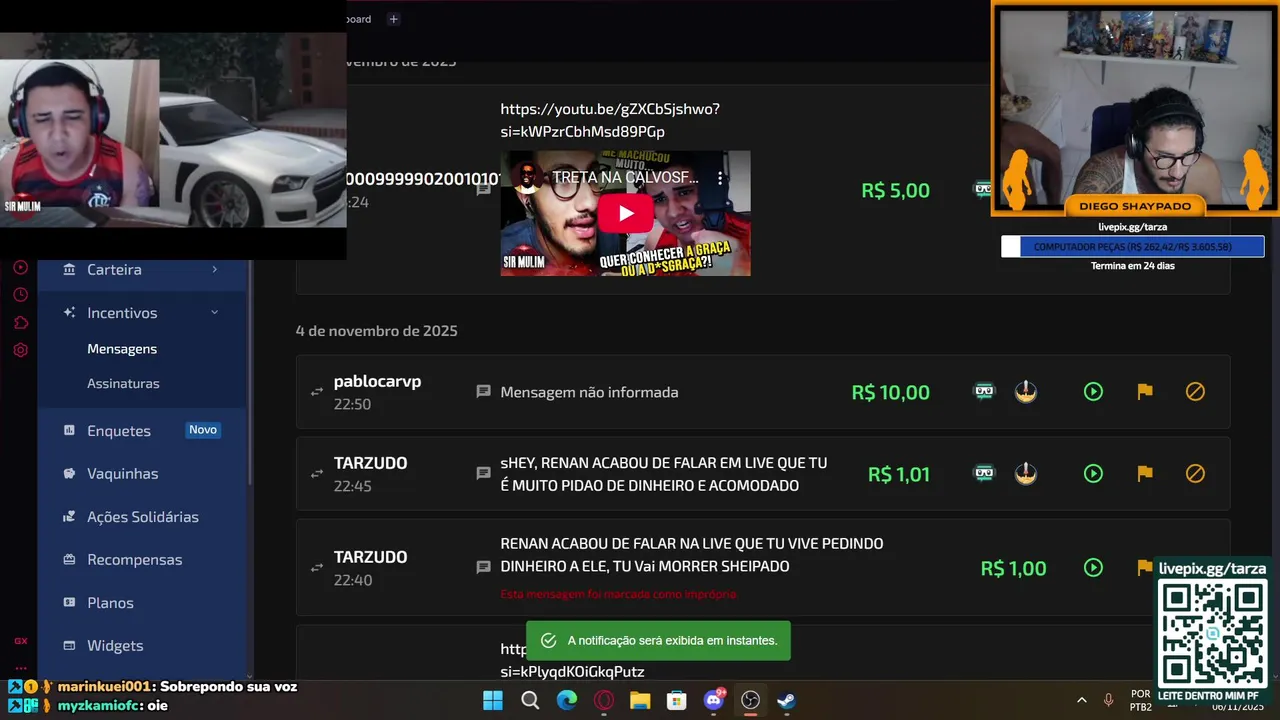Click the 'marcada como imprópria' red notice
The image size is (1280, 720).
tap(619, 594)
